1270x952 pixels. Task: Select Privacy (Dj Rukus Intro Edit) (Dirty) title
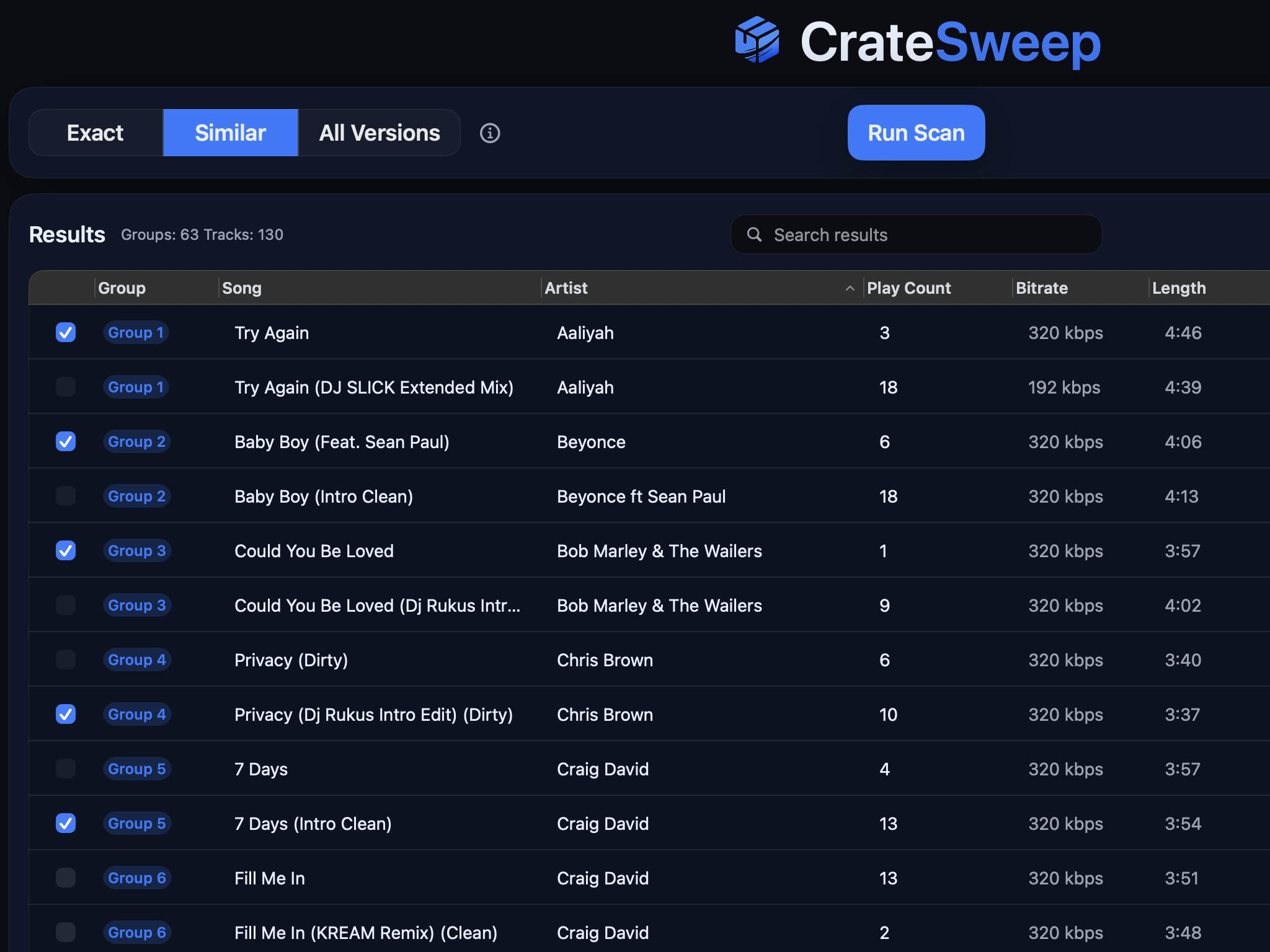[x=373, y=715]
